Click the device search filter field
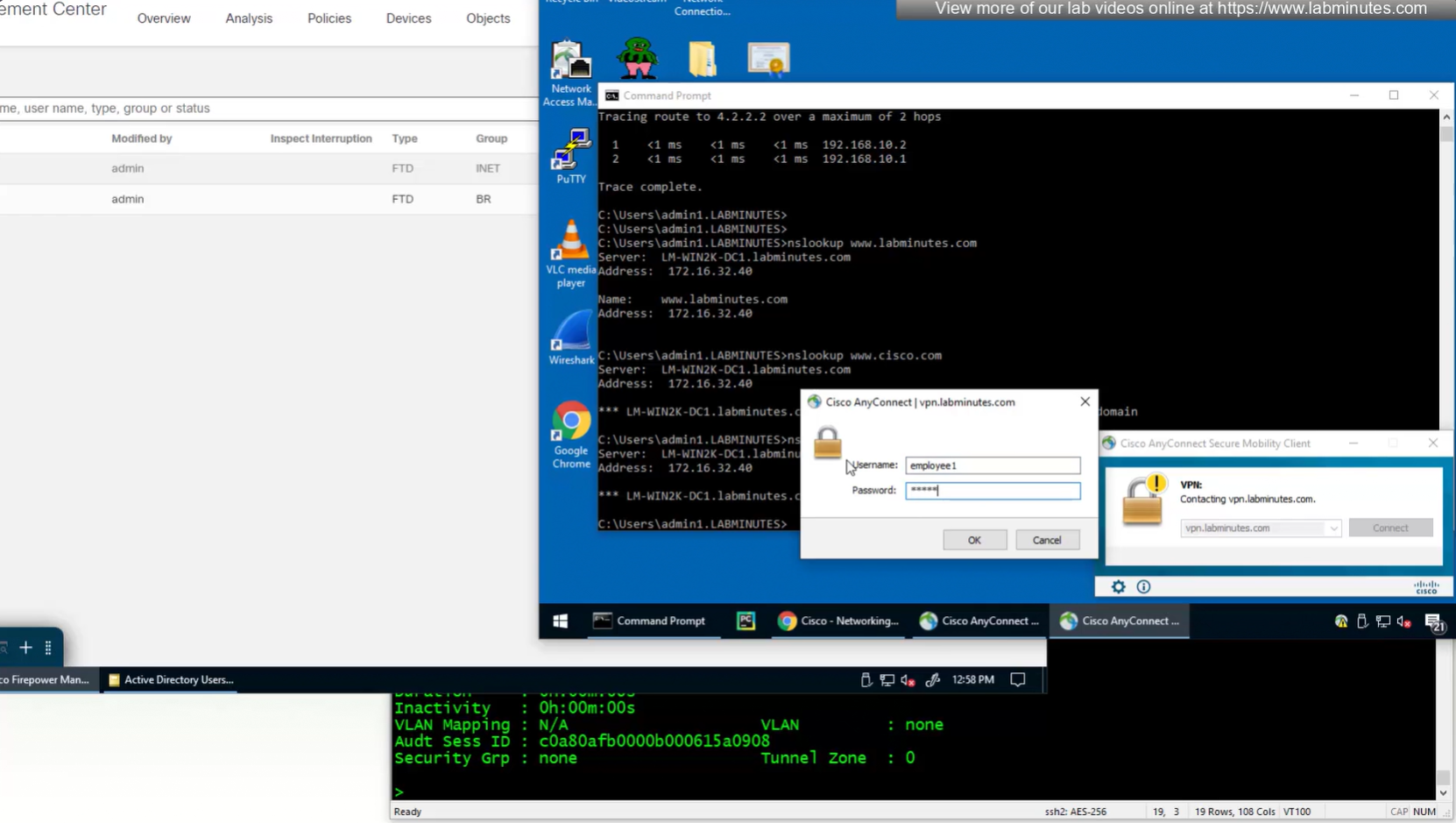This screenshot has width=1456, height=823. (263, 109)
